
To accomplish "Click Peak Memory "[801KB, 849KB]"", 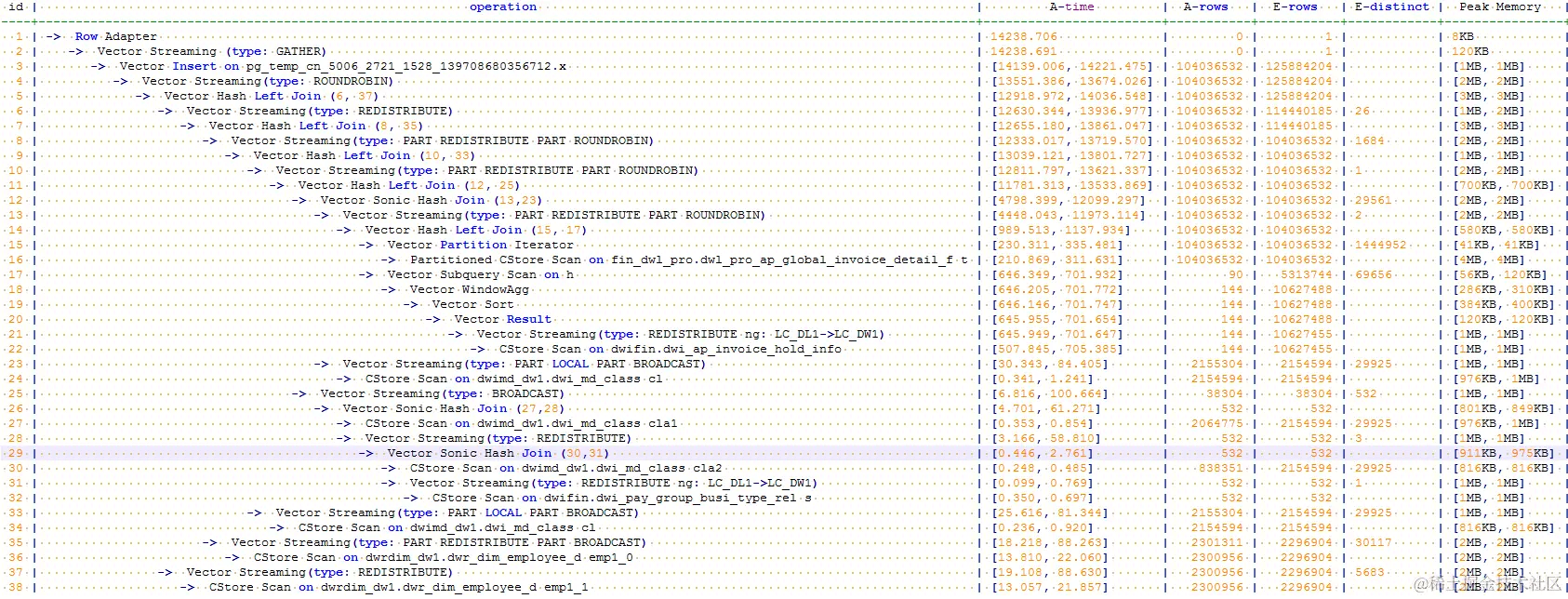I will pyautogui.click(x=1503, y=408).
